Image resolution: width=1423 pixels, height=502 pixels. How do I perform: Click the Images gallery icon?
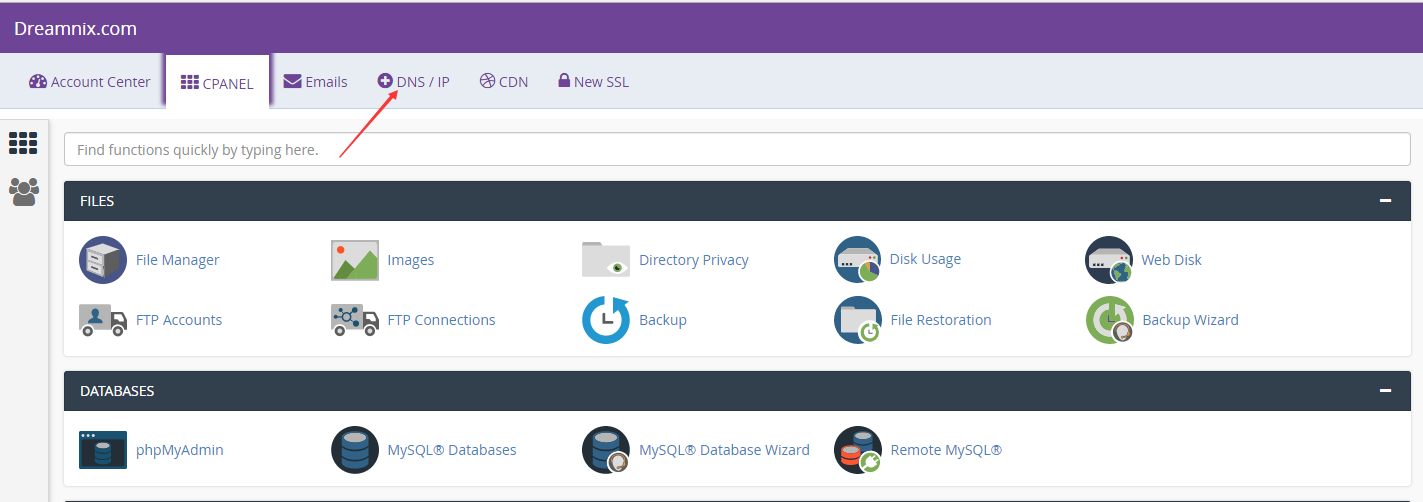pos(355,260)
